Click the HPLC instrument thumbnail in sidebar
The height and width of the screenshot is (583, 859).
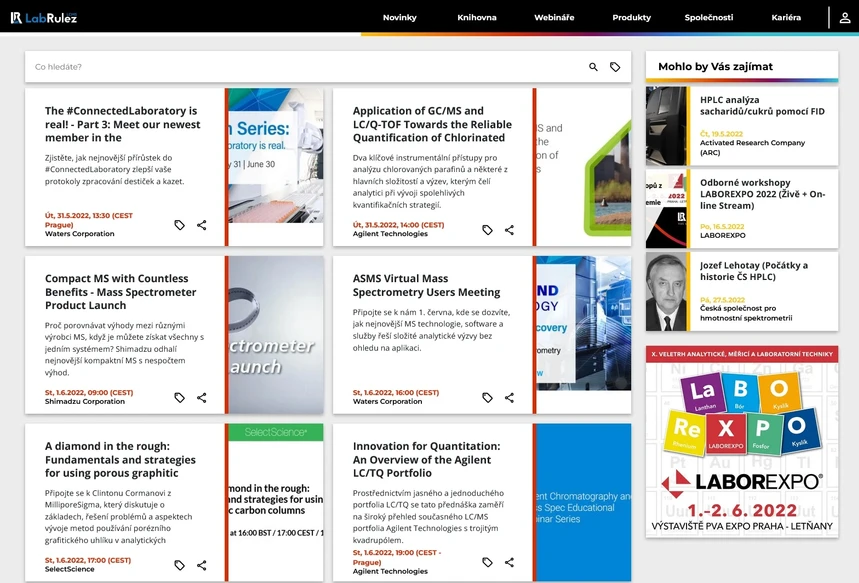point(666,126)
